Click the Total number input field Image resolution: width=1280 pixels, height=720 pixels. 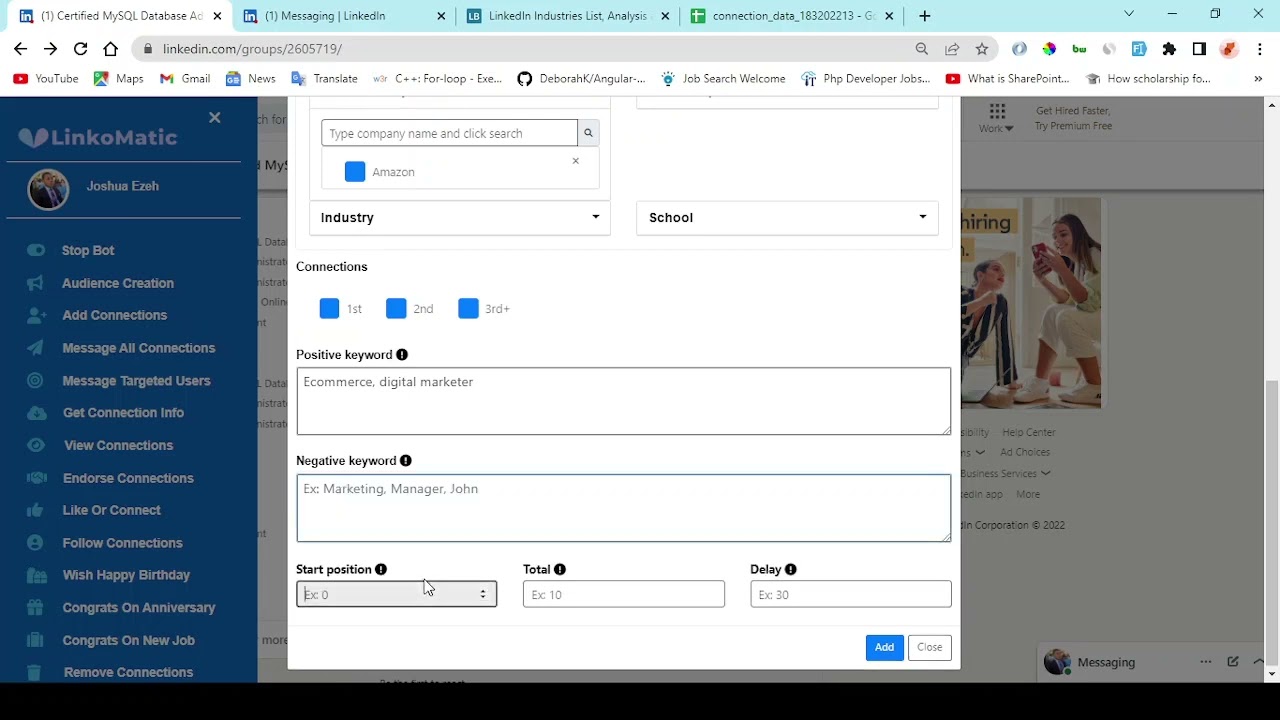(x=623, y=595)
